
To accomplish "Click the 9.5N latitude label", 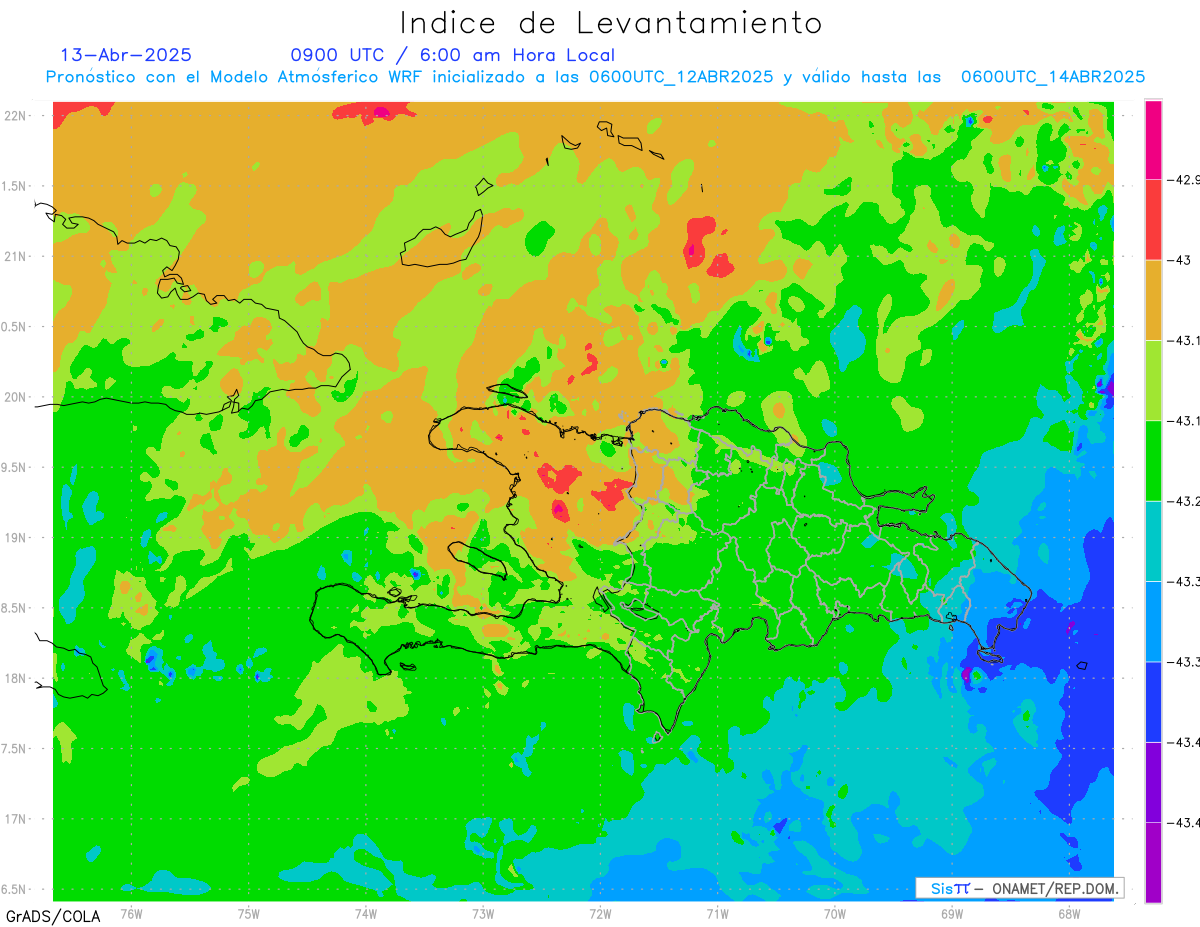I will (x=15, y=467).
